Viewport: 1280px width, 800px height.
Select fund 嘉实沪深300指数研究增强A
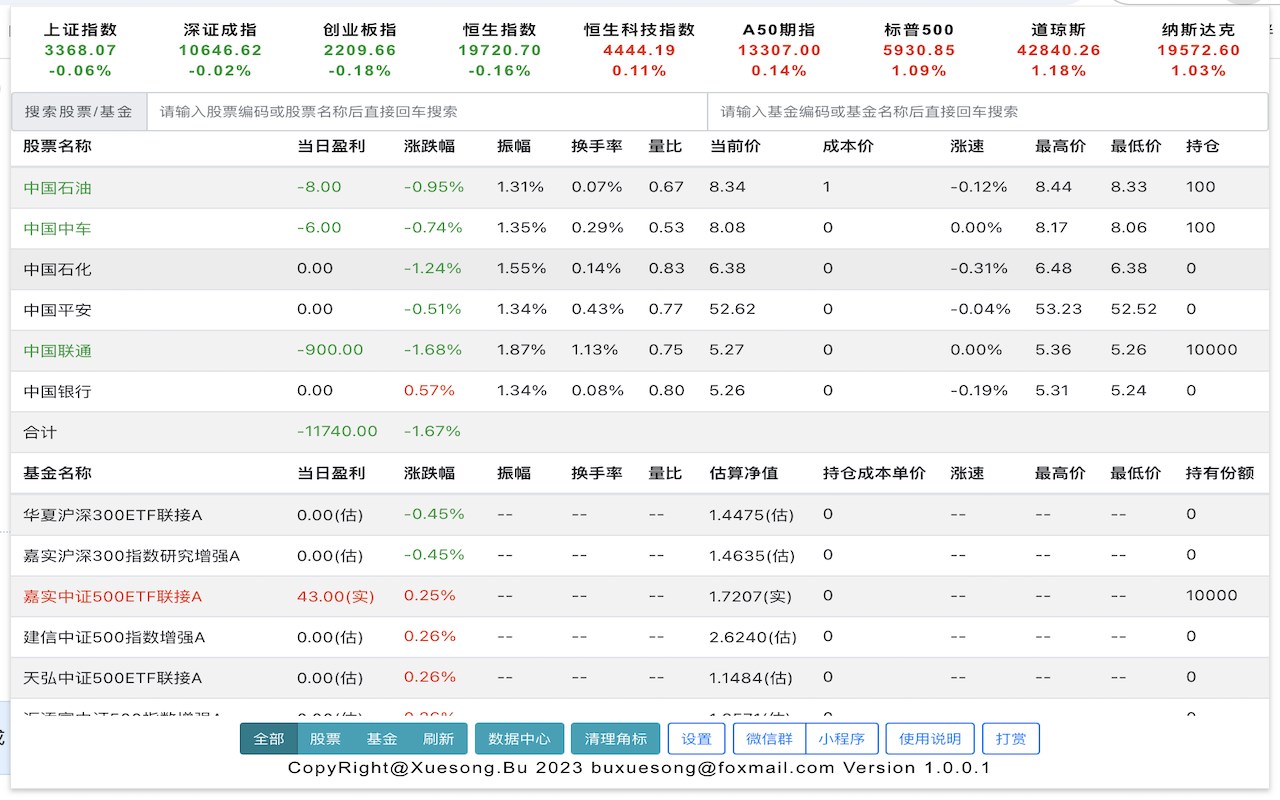click(x=132, y=555)
